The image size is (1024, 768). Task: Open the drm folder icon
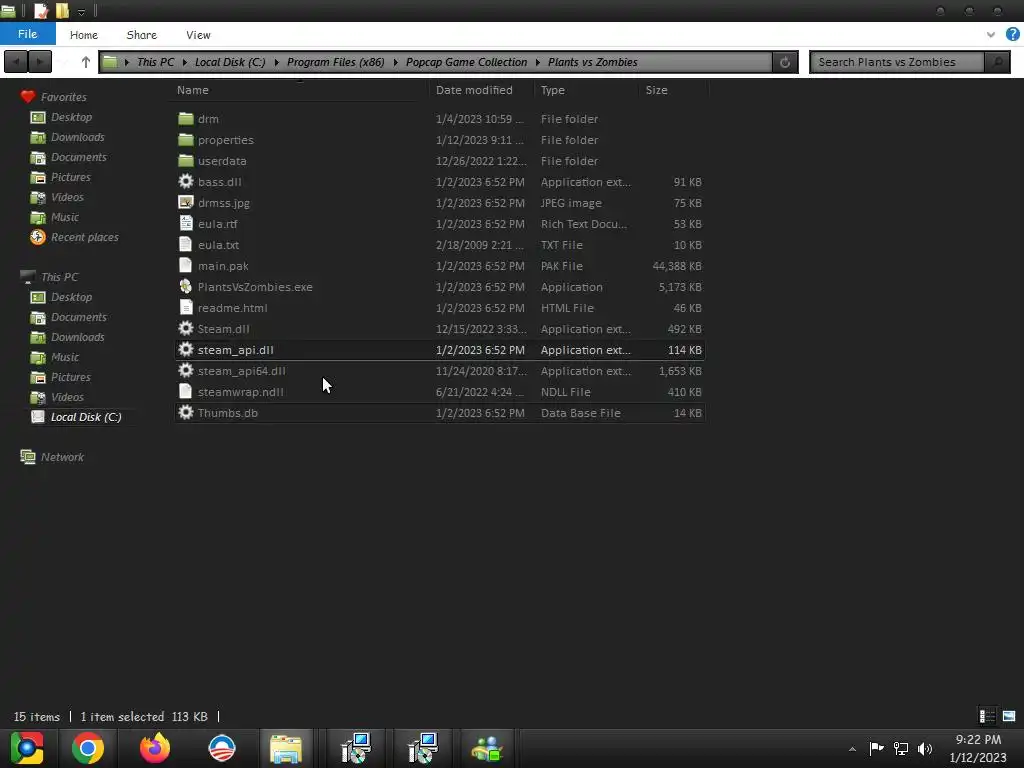tap(186, 119)
